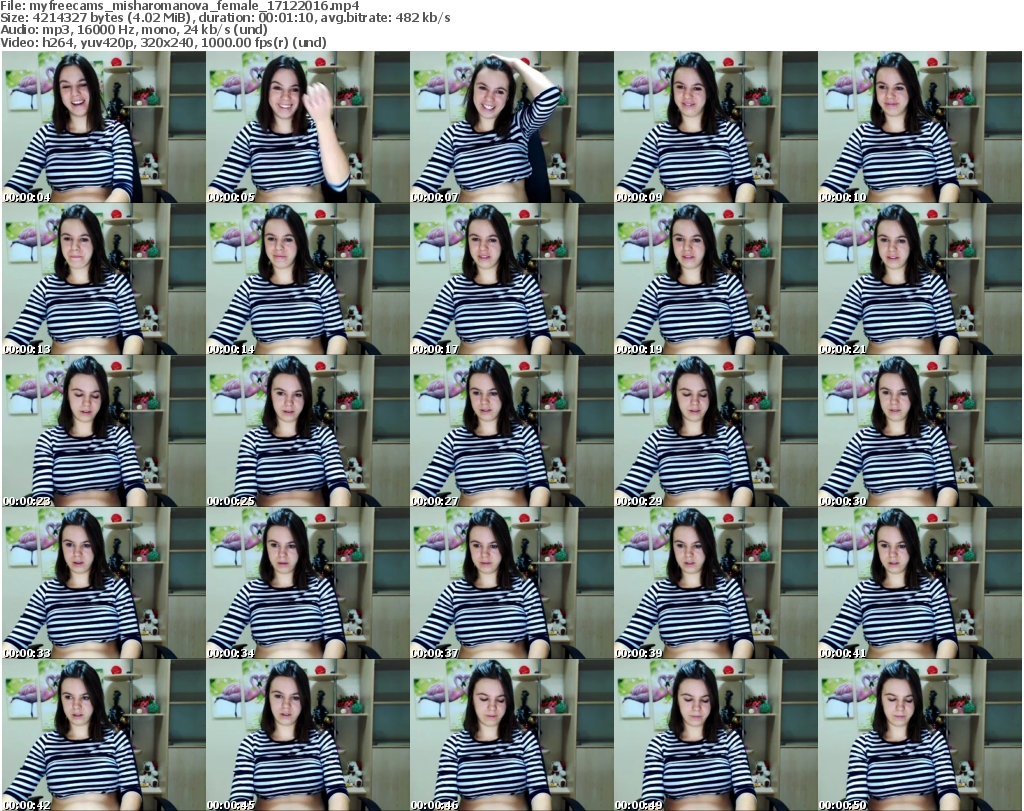This screenshot has width=1024, height=811.
Task: Select the frame marked 00:00:05
Action: [x=307, y=128]
